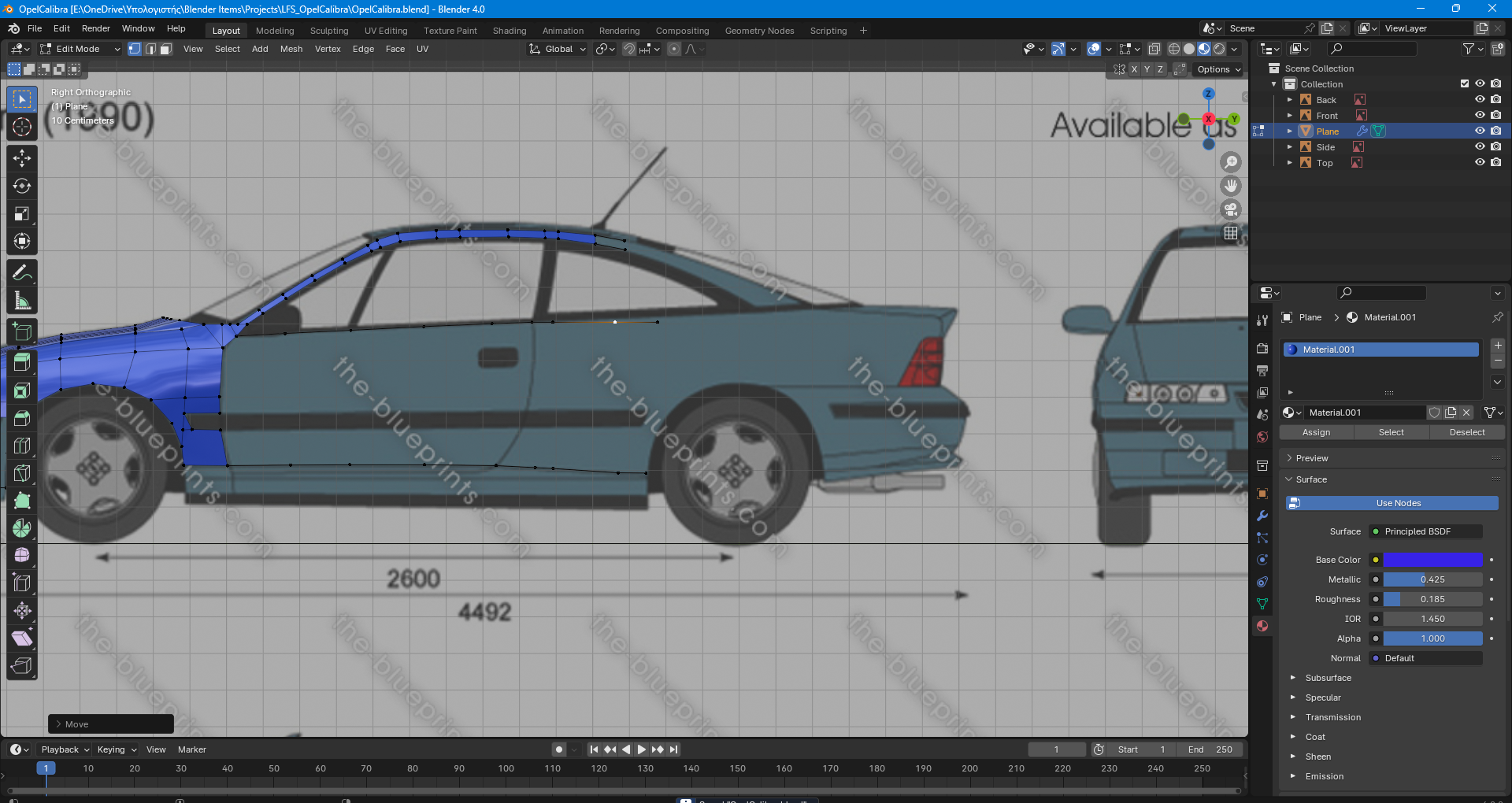1512x803 pixels.
Task: Select the Knife tool
Action: 22,473
